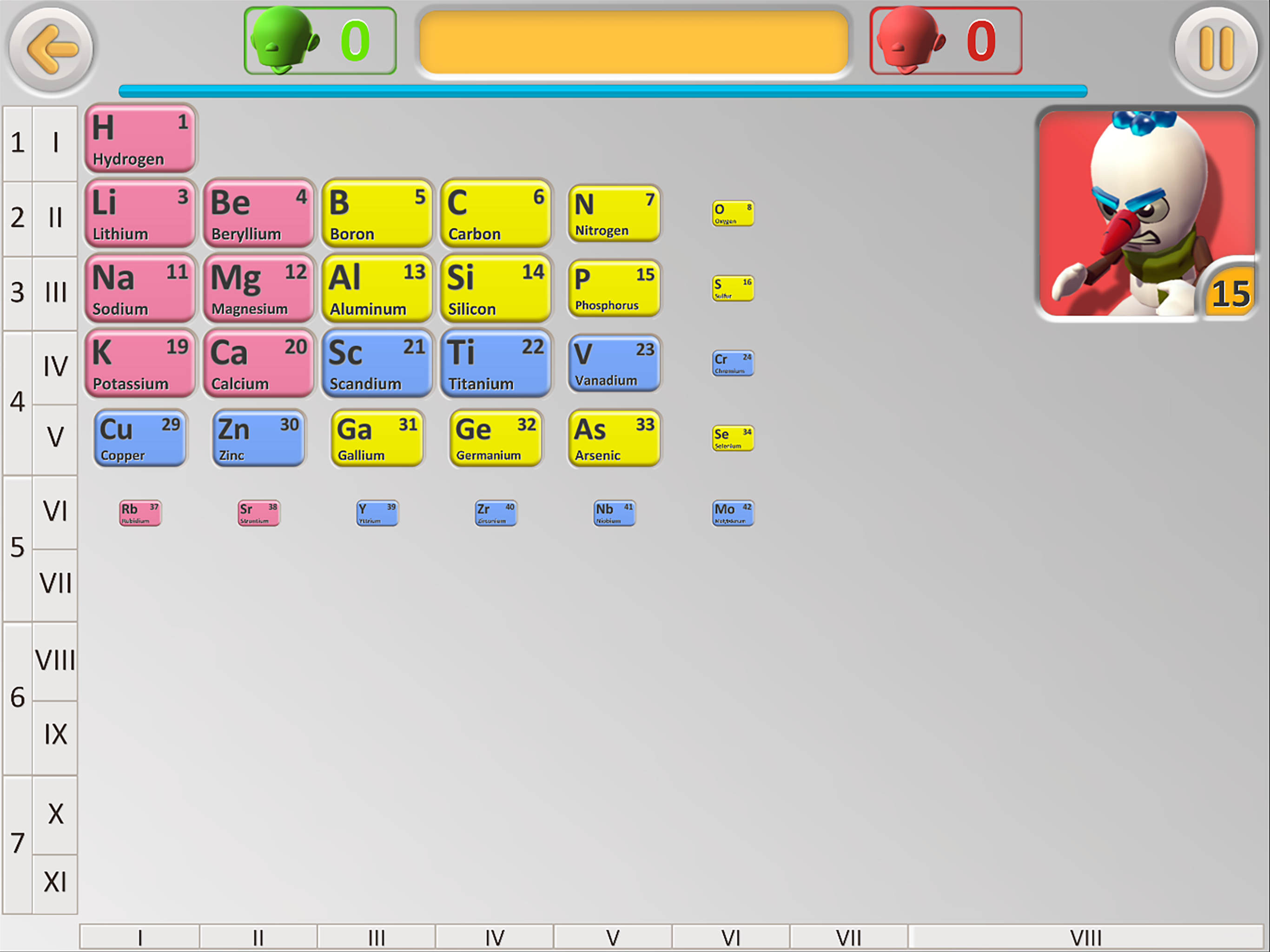This screenshot has width=1270, height=952.
Task: Tap the small Chromium tile
Action: [733, 364]
